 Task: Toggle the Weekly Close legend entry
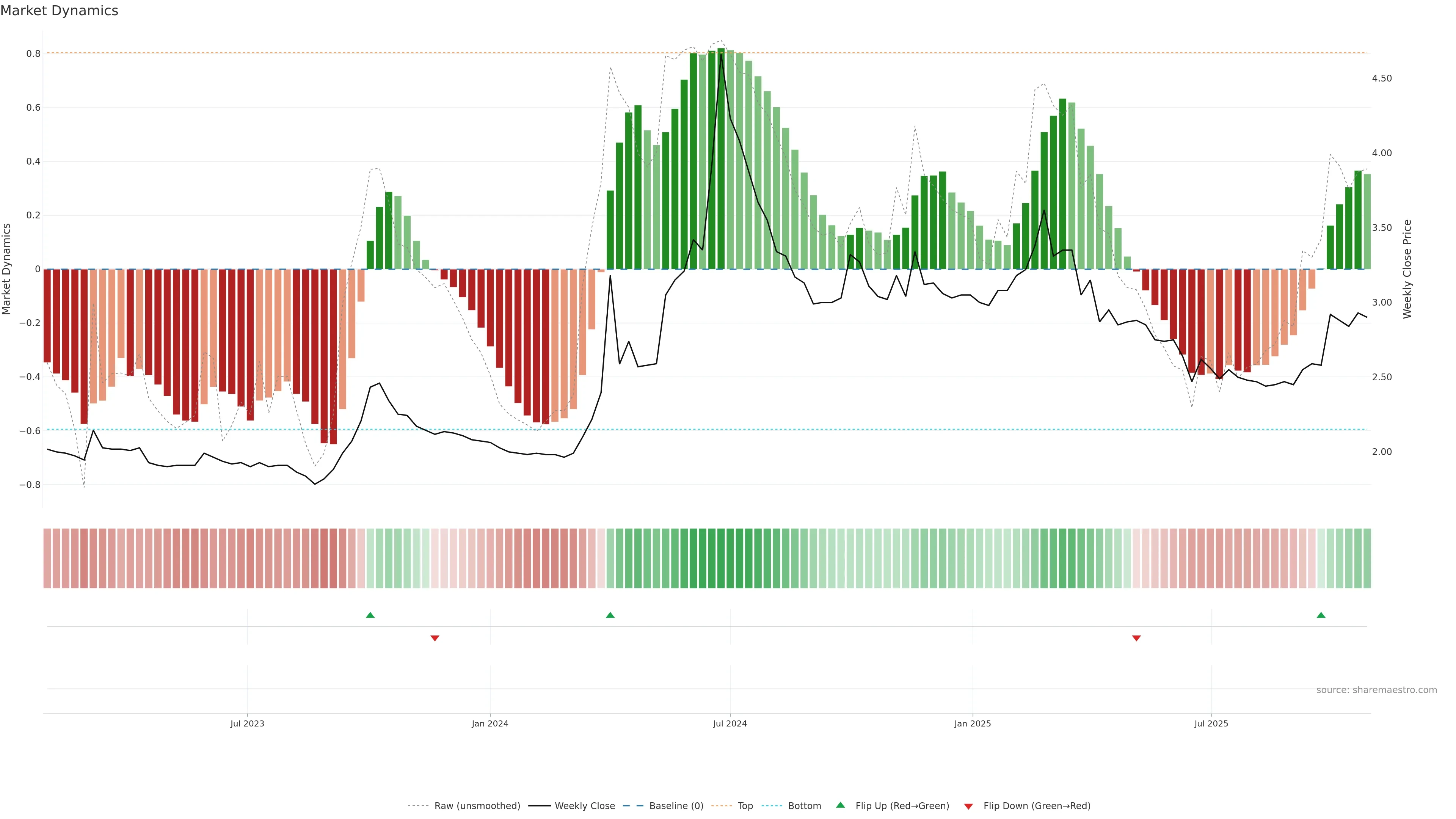tap(584, 806)
